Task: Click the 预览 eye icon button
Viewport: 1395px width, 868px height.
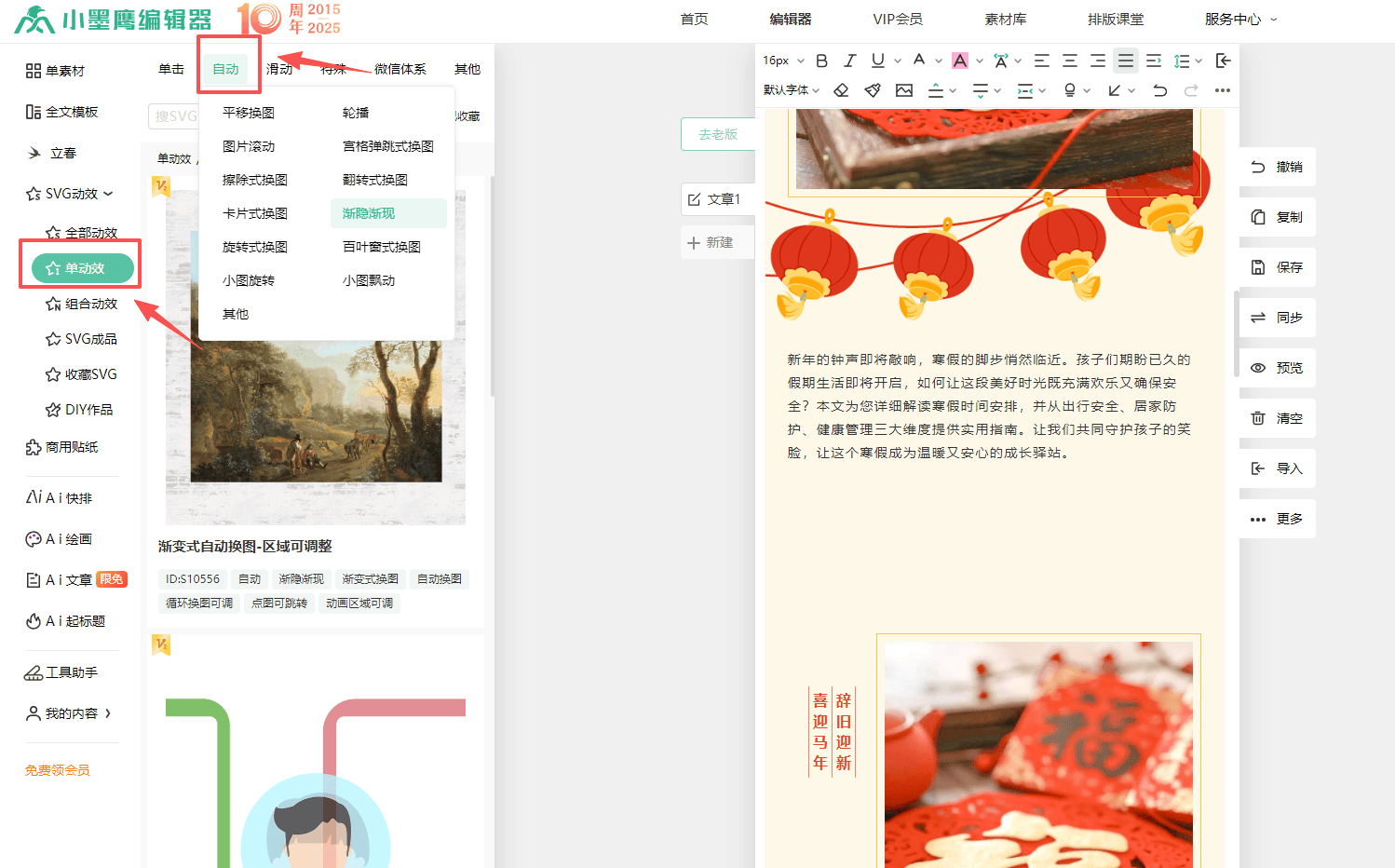Action: pos(1277,368)
